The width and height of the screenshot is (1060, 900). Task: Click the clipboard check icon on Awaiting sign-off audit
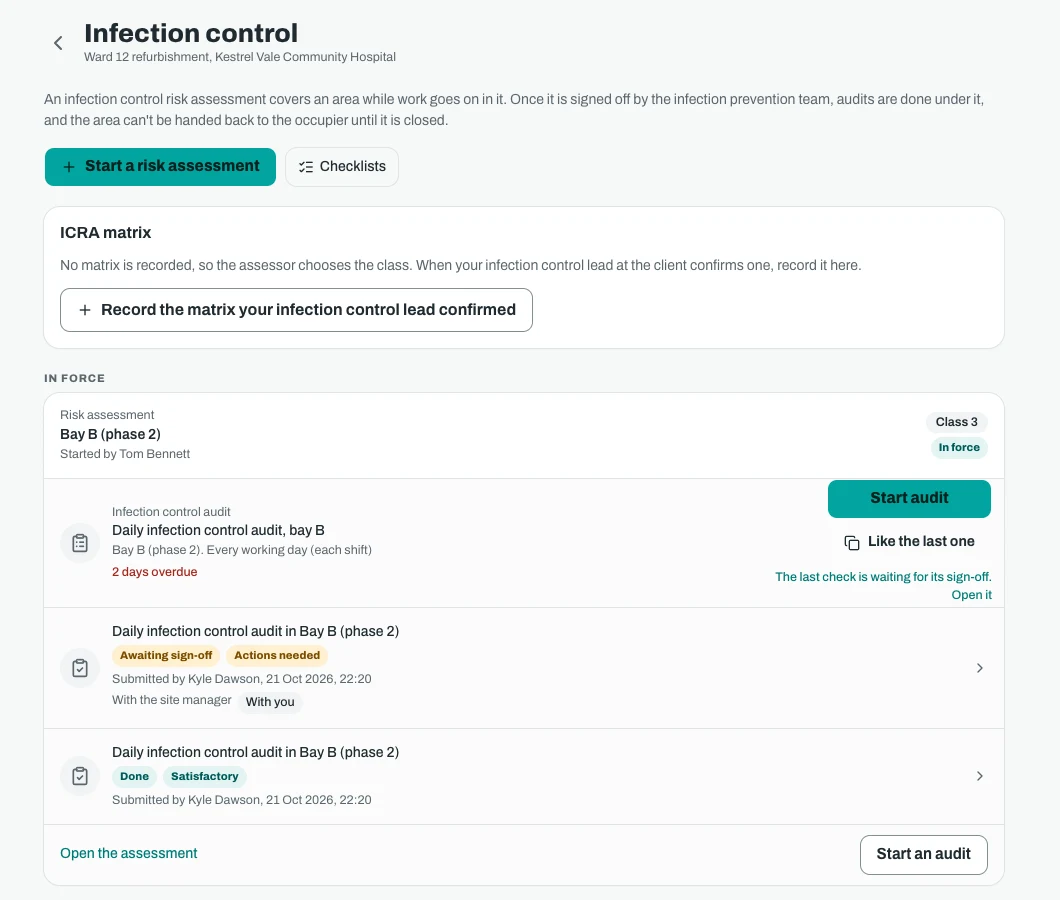[80, 668]
